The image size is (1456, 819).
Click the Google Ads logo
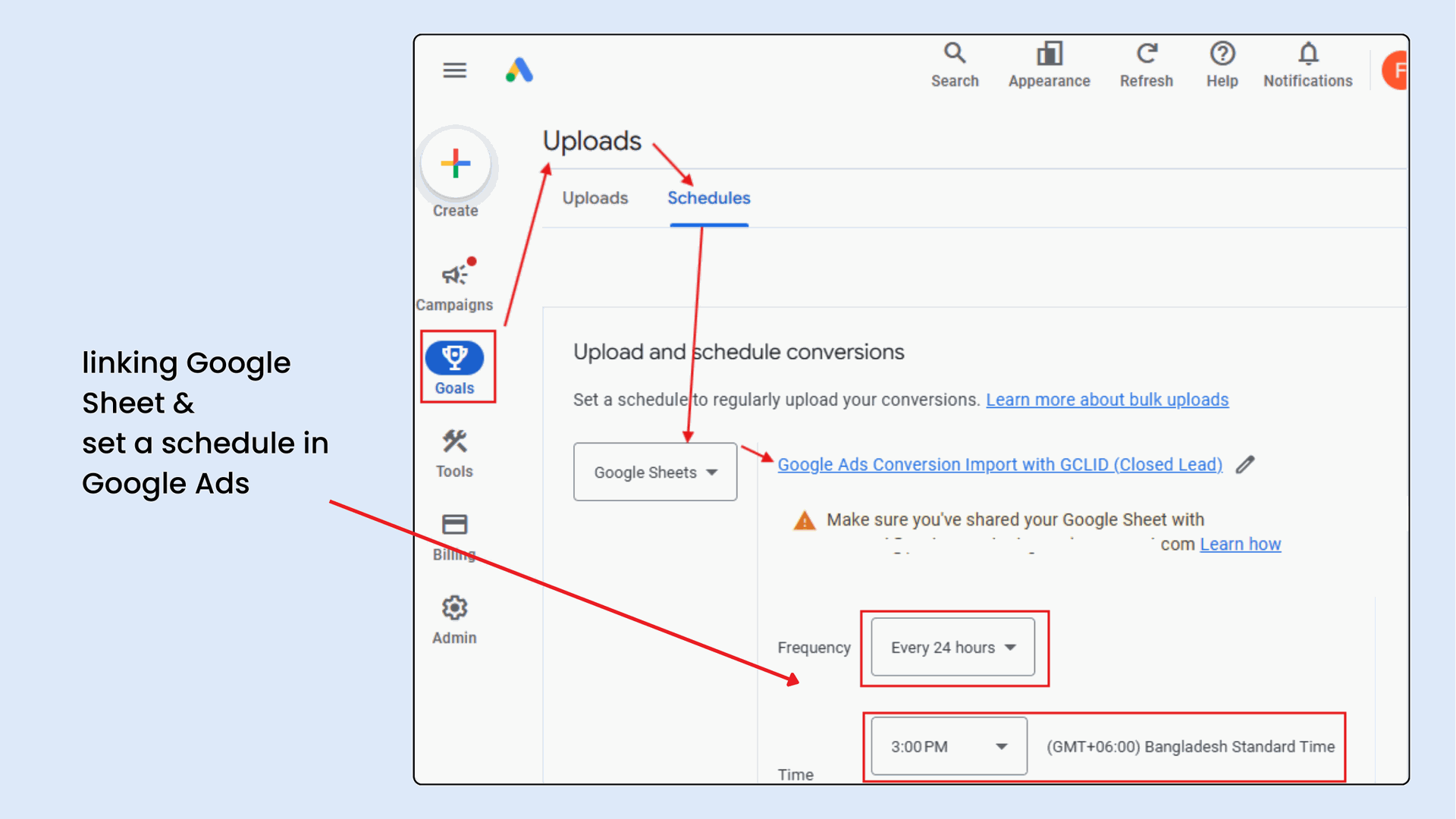click(519, 71)
